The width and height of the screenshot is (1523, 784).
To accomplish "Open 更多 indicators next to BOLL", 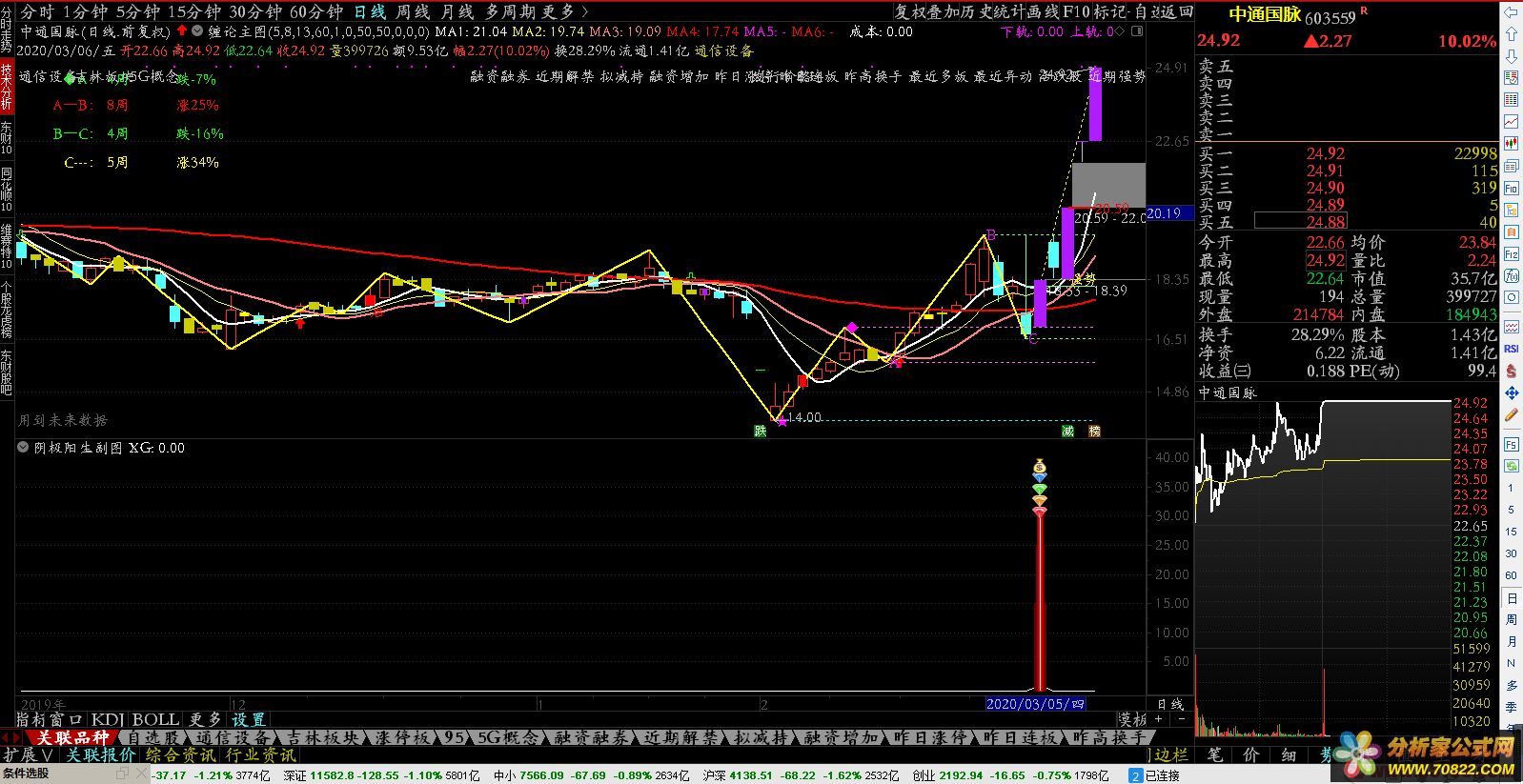I will point(205,719).
